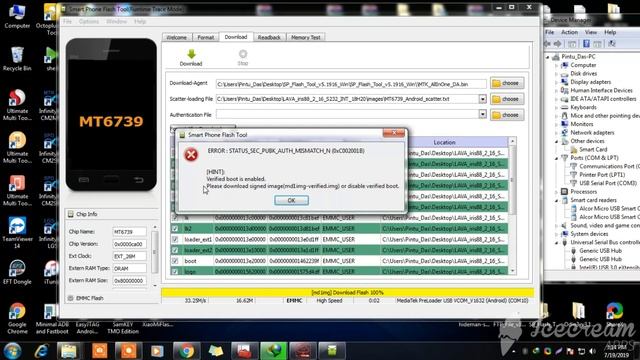Image resolution: width=640 pixels, height=360 pixels.
Task: Toggle the loader_ext2 partition checkbox
Action: click(x=175, y=250)
